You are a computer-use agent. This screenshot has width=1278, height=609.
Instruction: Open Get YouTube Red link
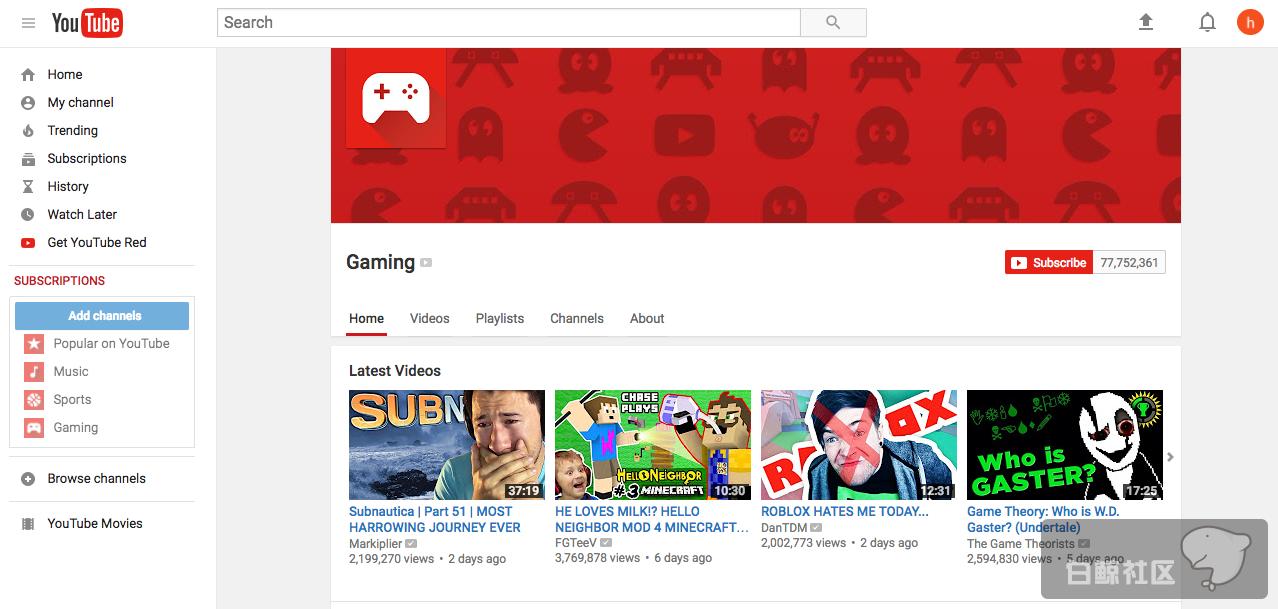97,242
